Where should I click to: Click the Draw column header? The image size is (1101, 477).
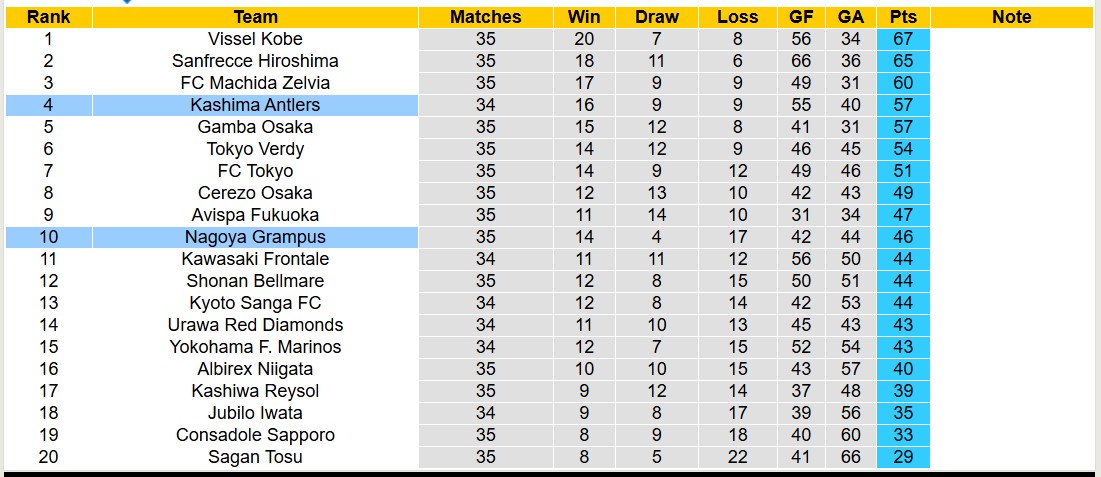[656, 17]
